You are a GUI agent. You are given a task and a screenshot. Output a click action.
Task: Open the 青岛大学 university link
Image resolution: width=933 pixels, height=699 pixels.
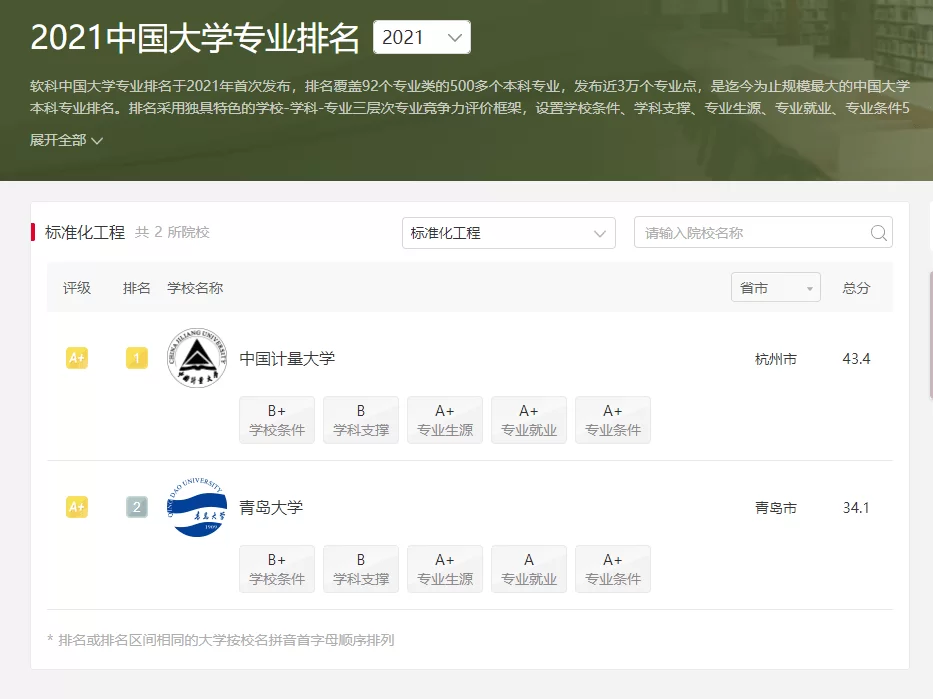point(271,507)
